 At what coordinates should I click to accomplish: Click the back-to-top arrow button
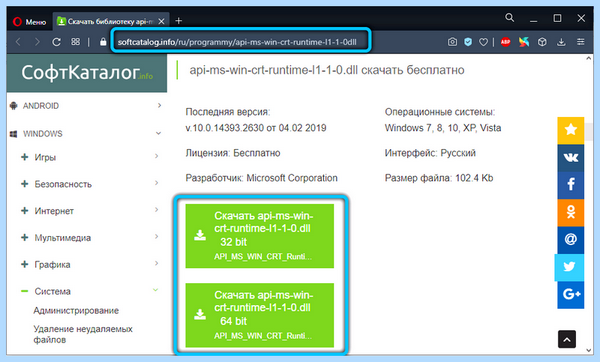(567, 339)
